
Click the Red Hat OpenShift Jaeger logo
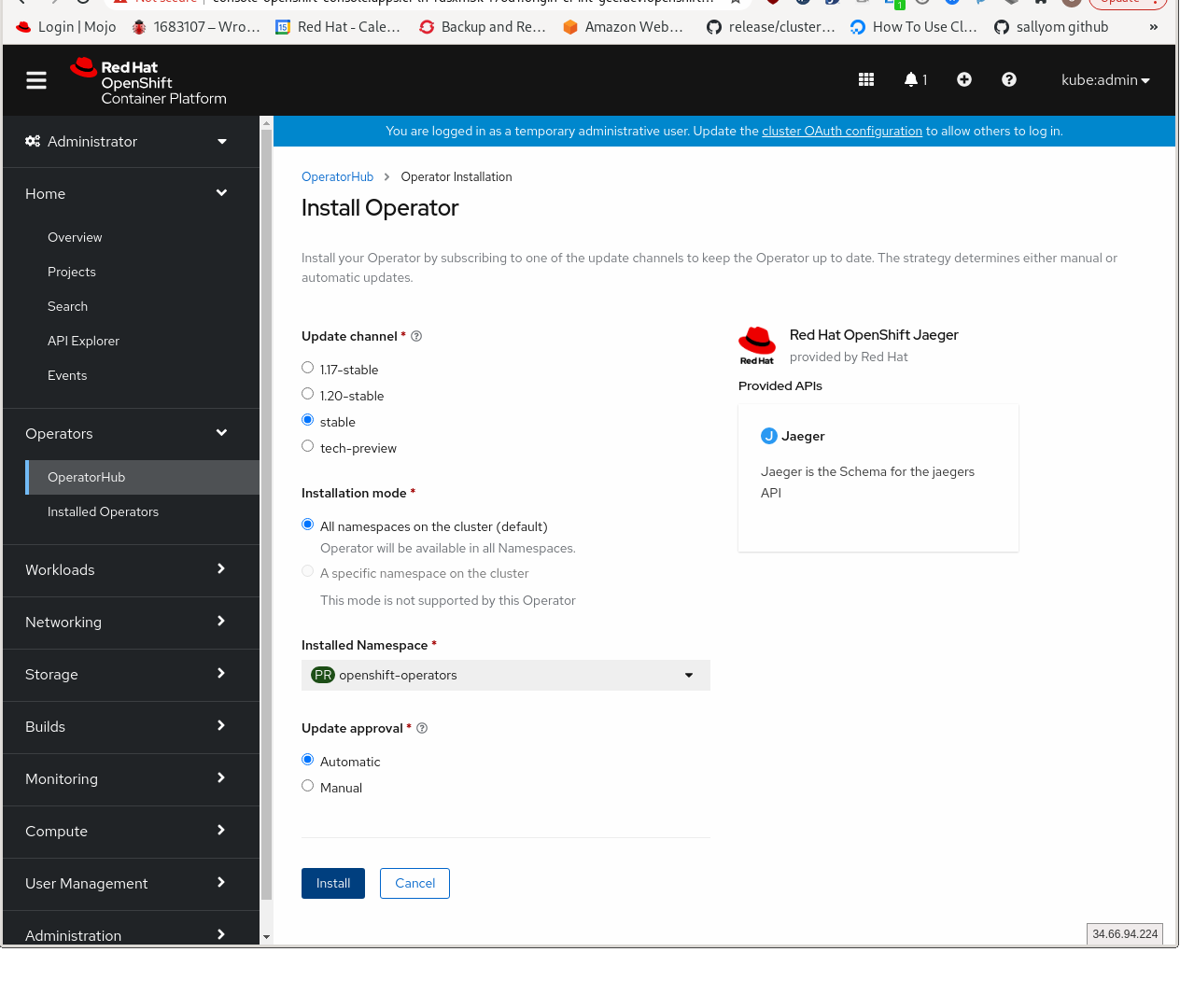pyautogui.click(x=757, y=345)
